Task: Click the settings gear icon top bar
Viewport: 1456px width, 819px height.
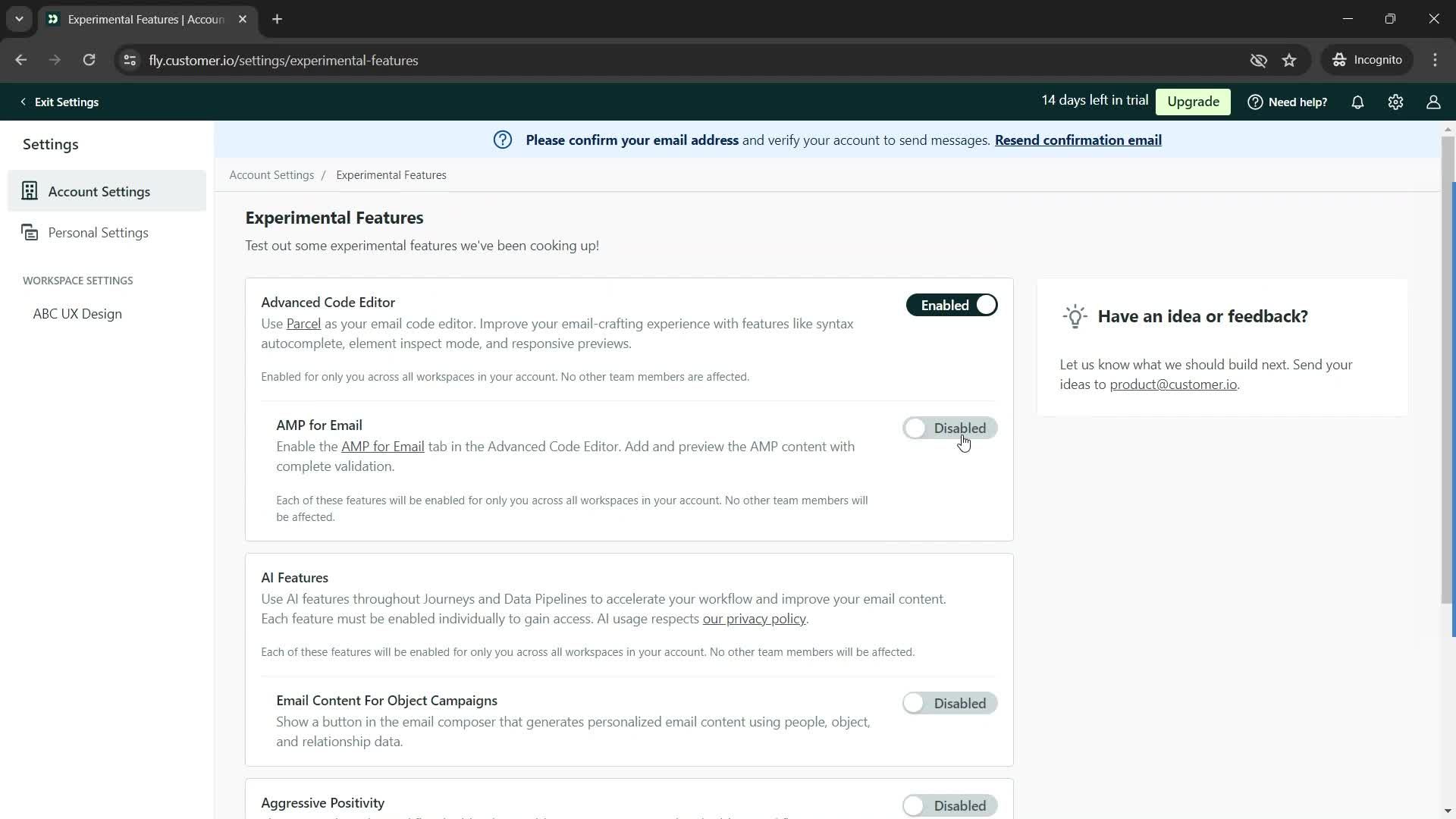Action: click(x=1396, y=102)
